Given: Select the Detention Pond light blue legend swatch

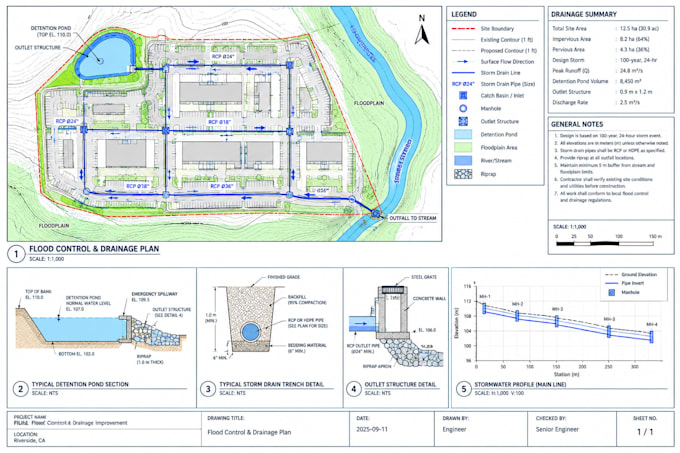Looking at the screenshot, I should (463, 134).
